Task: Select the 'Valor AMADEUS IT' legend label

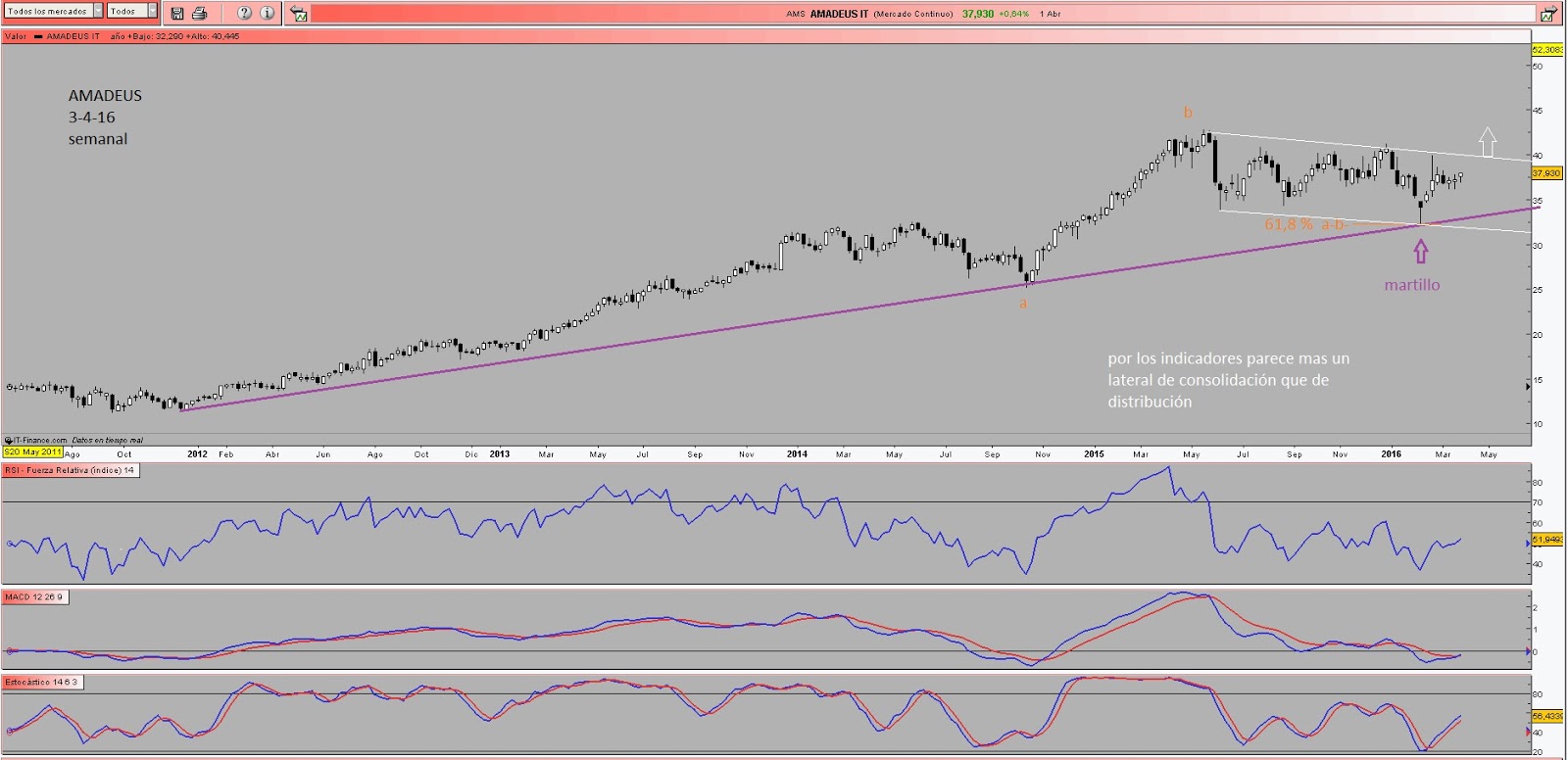Action: coord(52,36)
